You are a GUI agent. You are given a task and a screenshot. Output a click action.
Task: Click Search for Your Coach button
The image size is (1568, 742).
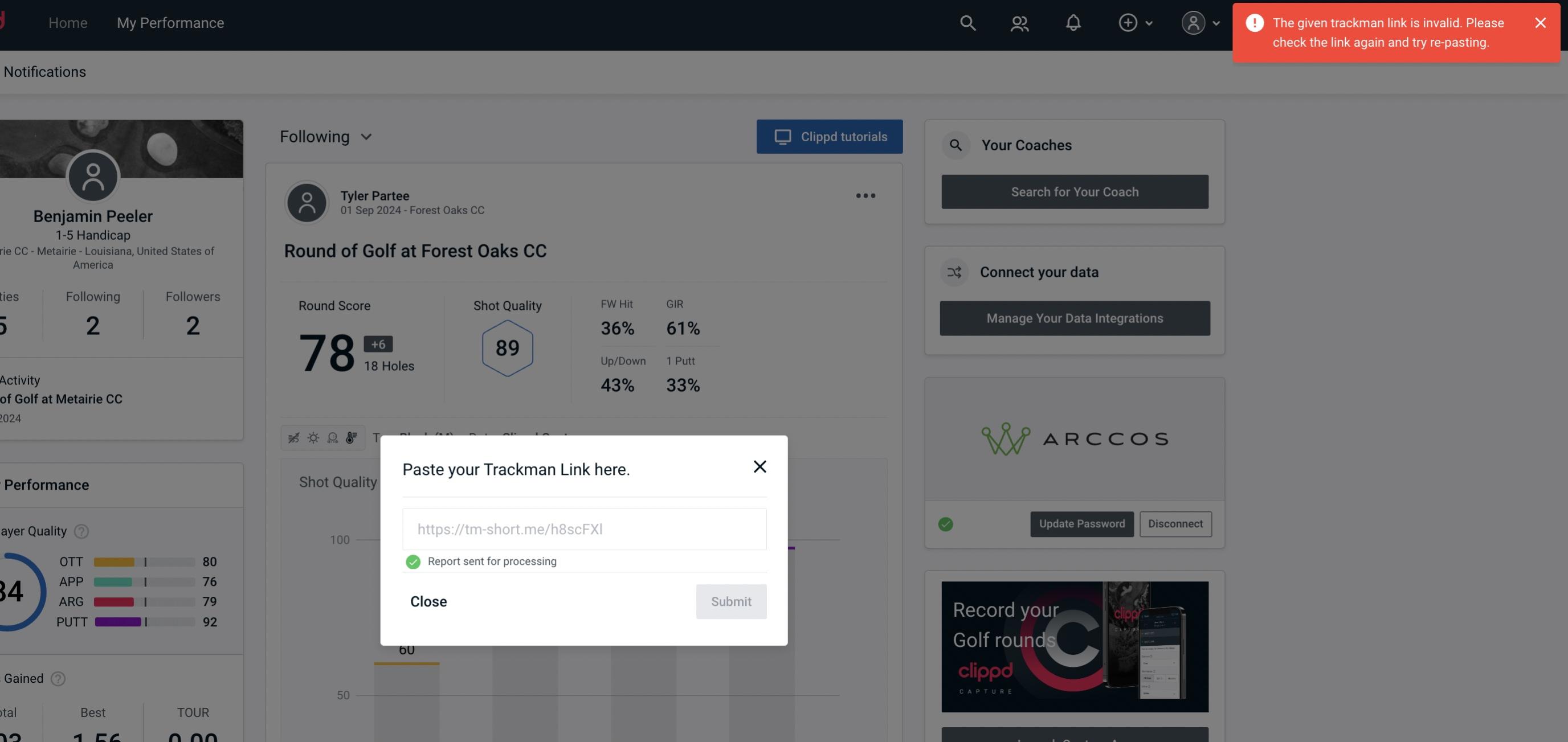1075,191
